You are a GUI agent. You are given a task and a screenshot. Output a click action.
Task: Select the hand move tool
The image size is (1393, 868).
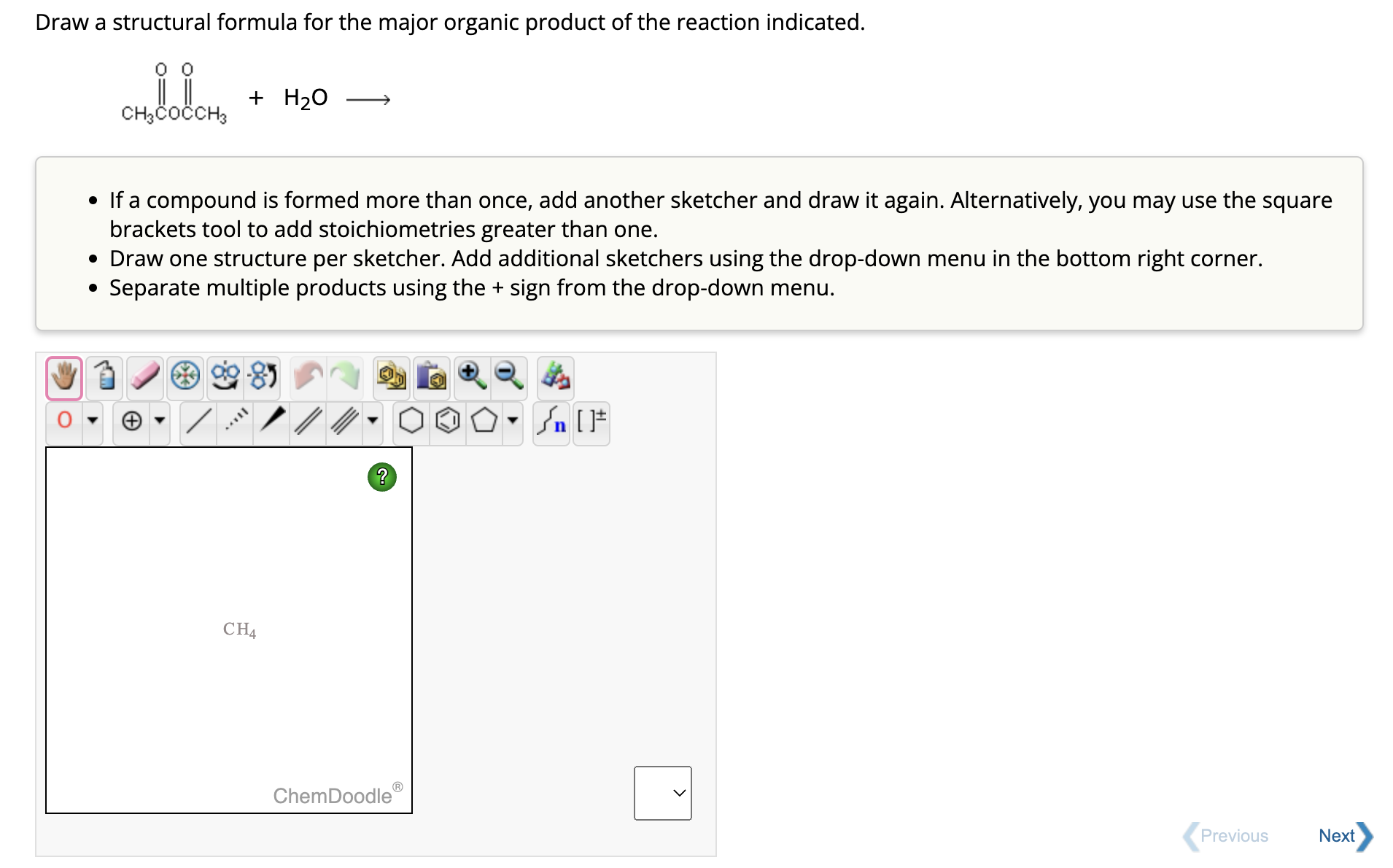point(64,378)
